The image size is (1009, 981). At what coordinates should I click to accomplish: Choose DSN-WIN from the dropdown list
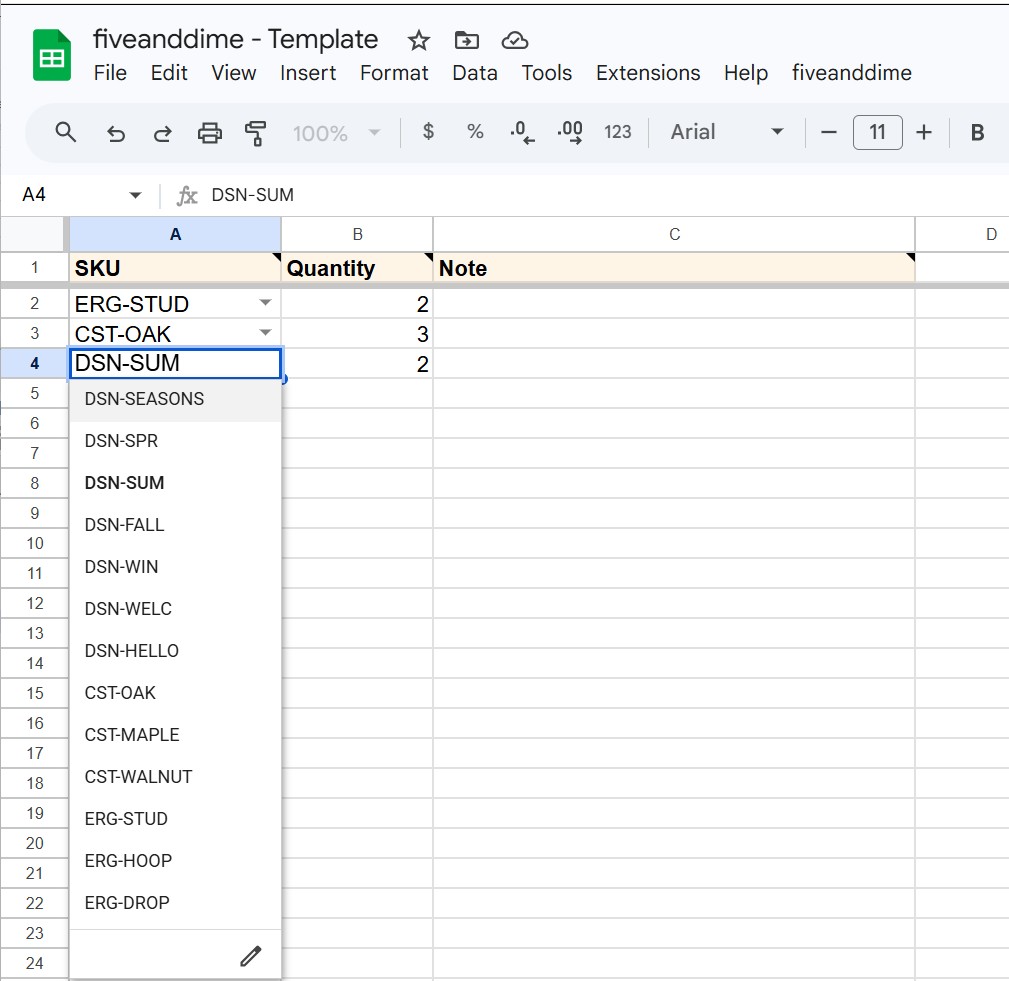click(x=175, y=566)
